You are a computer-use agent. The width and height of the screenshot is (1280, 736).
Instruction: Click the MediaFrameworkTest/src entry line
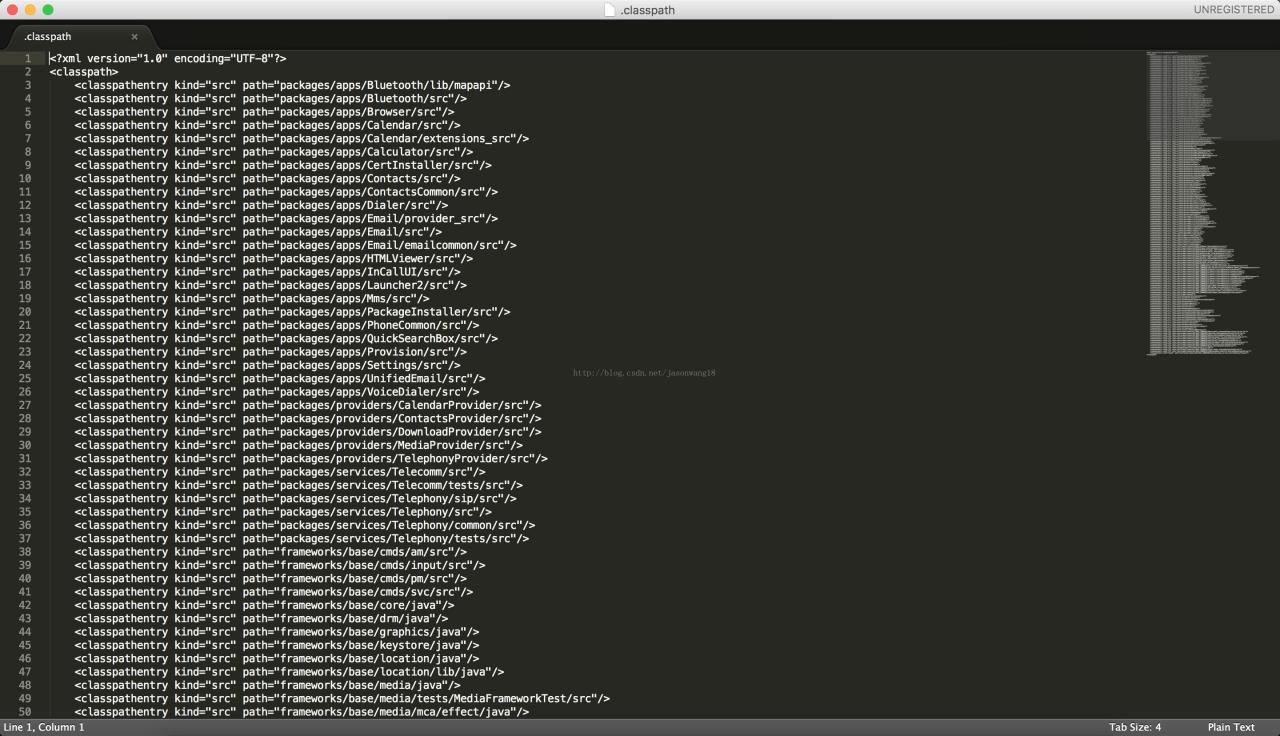tap(342, 699)
